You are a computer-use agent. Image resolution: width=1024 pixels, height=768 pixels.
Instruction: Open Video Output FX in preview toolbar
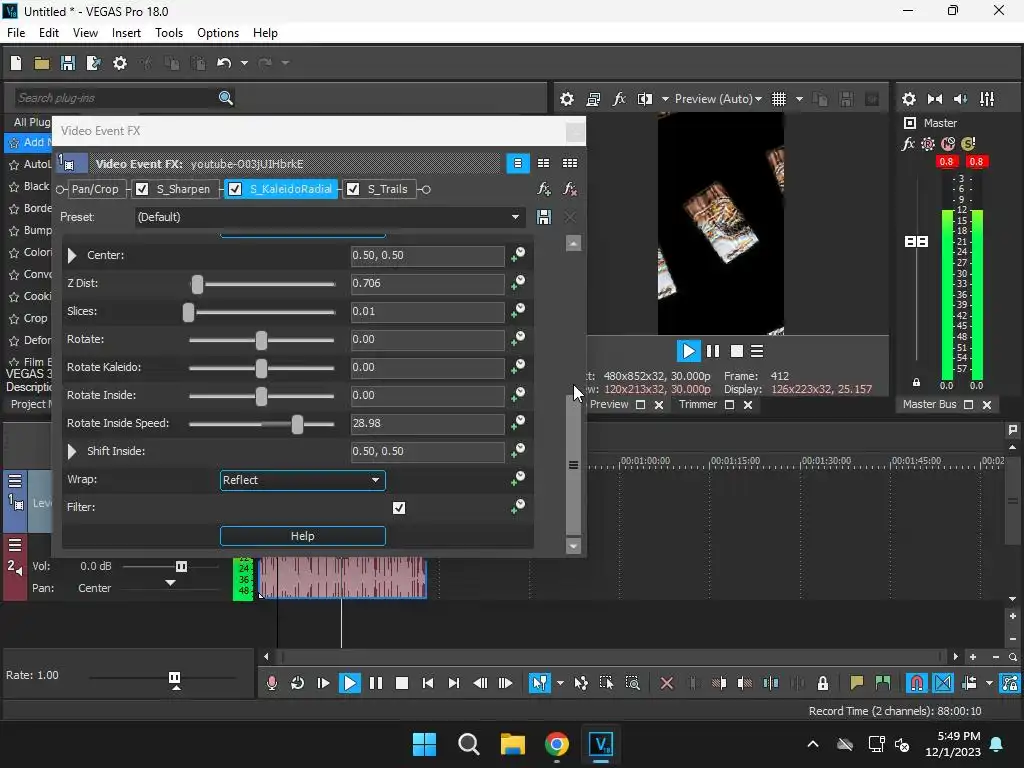[x=619, y=99]
